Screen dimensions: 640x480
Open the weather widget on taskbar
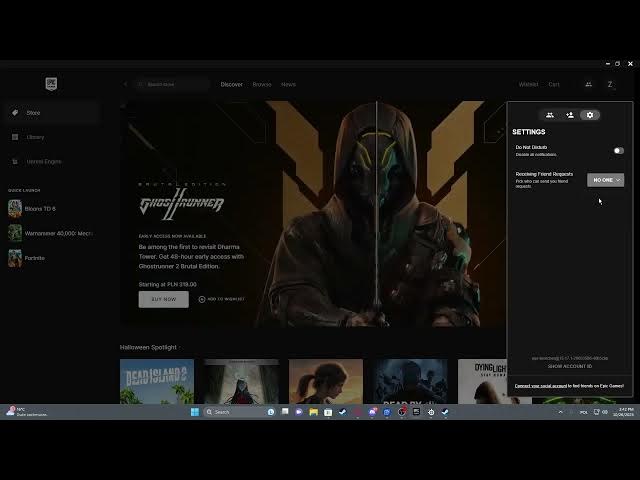(27, 412)
